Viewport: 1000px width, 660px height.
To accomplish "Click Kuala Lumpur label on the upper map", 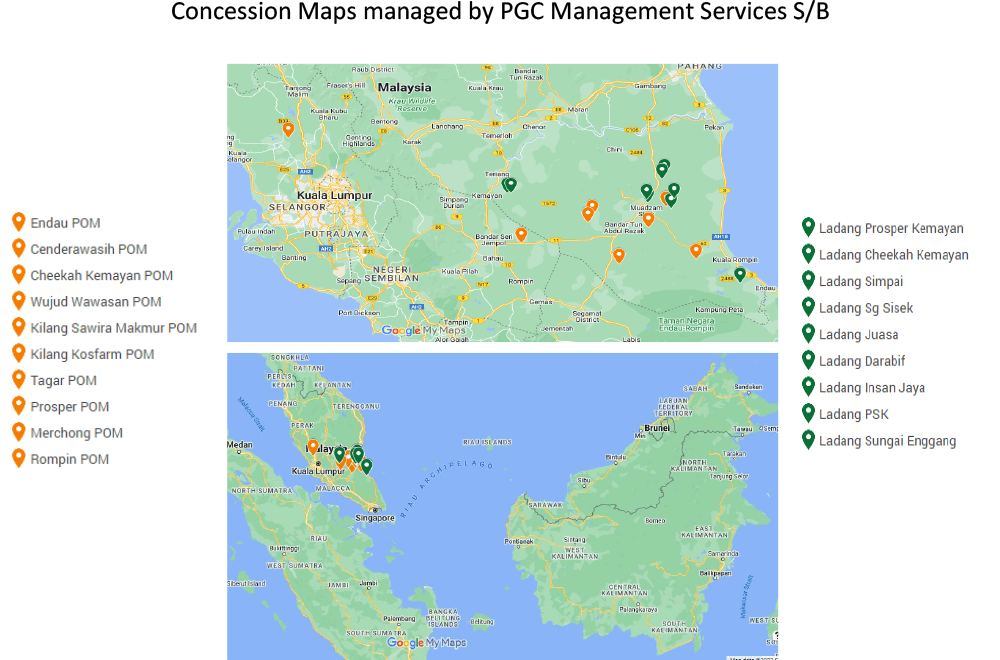I will (335, 195).
